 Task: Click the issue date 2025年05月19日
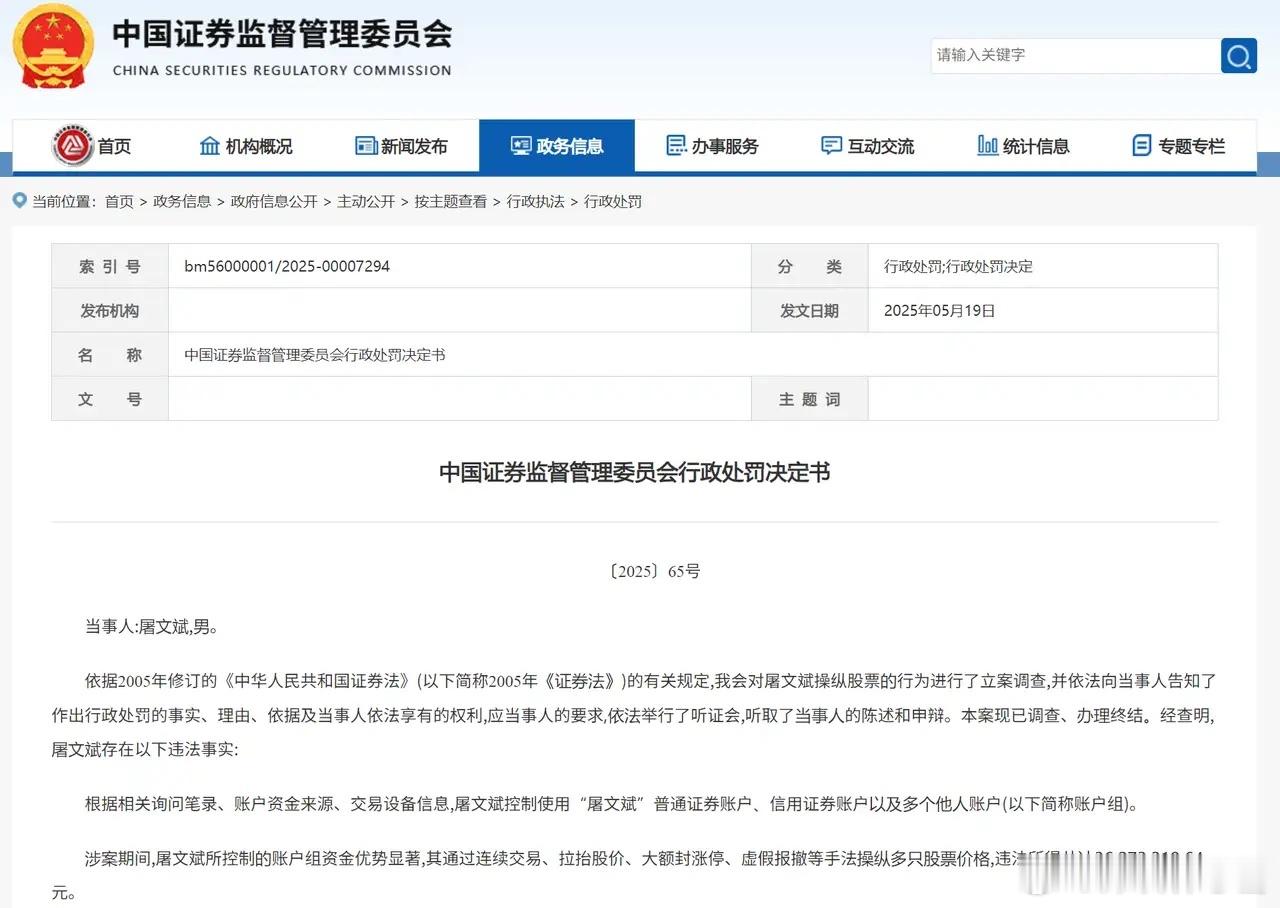click(940, 310)
